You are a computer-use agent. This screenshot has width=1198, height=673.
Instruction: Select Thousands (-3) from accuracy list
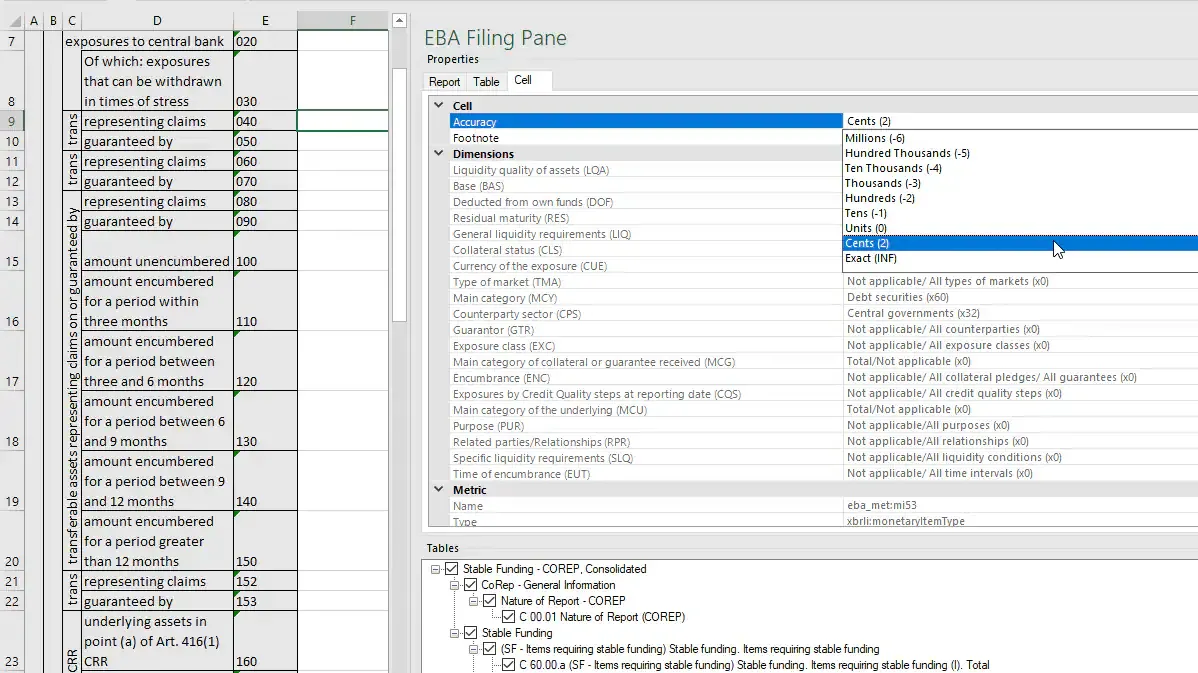click(883, 183)
